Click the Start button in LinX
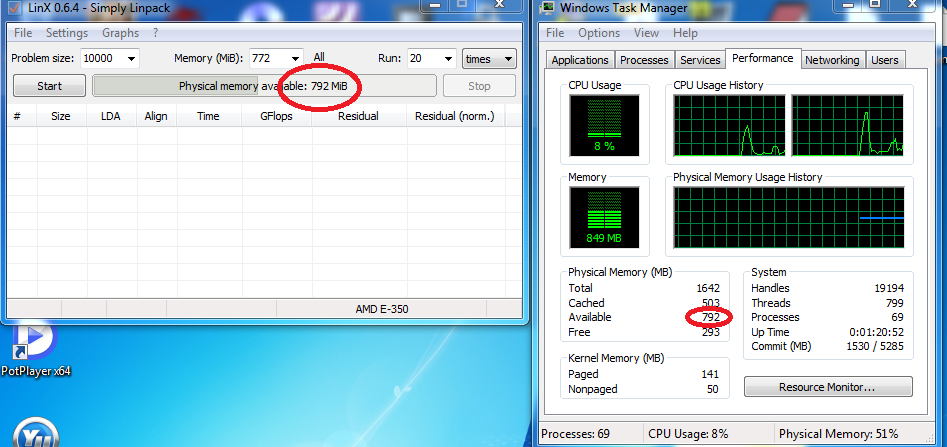Image resolution: width=947 pixels, height=447 pixels. pyautogui.click(x=50, y=86)
